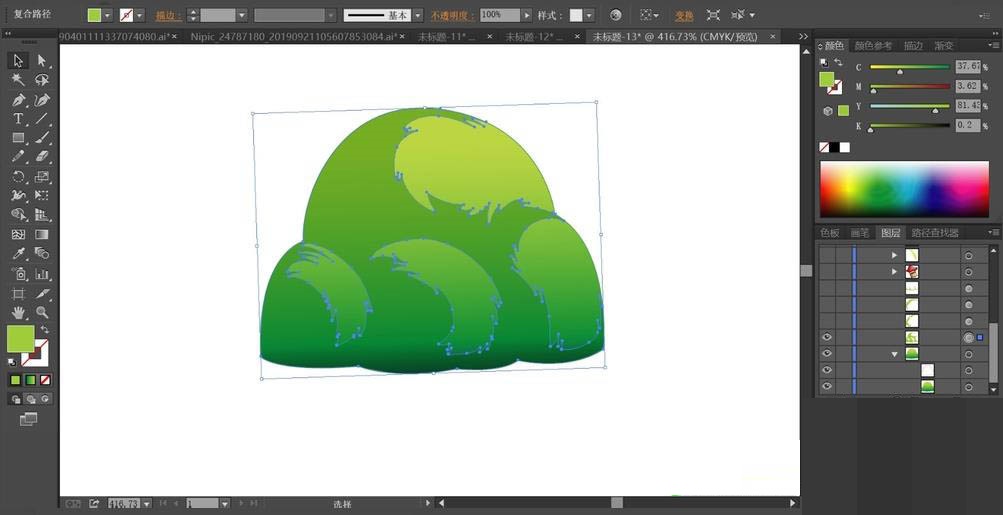Click the CMYK color spectrum bar

[x=904, y=188]
